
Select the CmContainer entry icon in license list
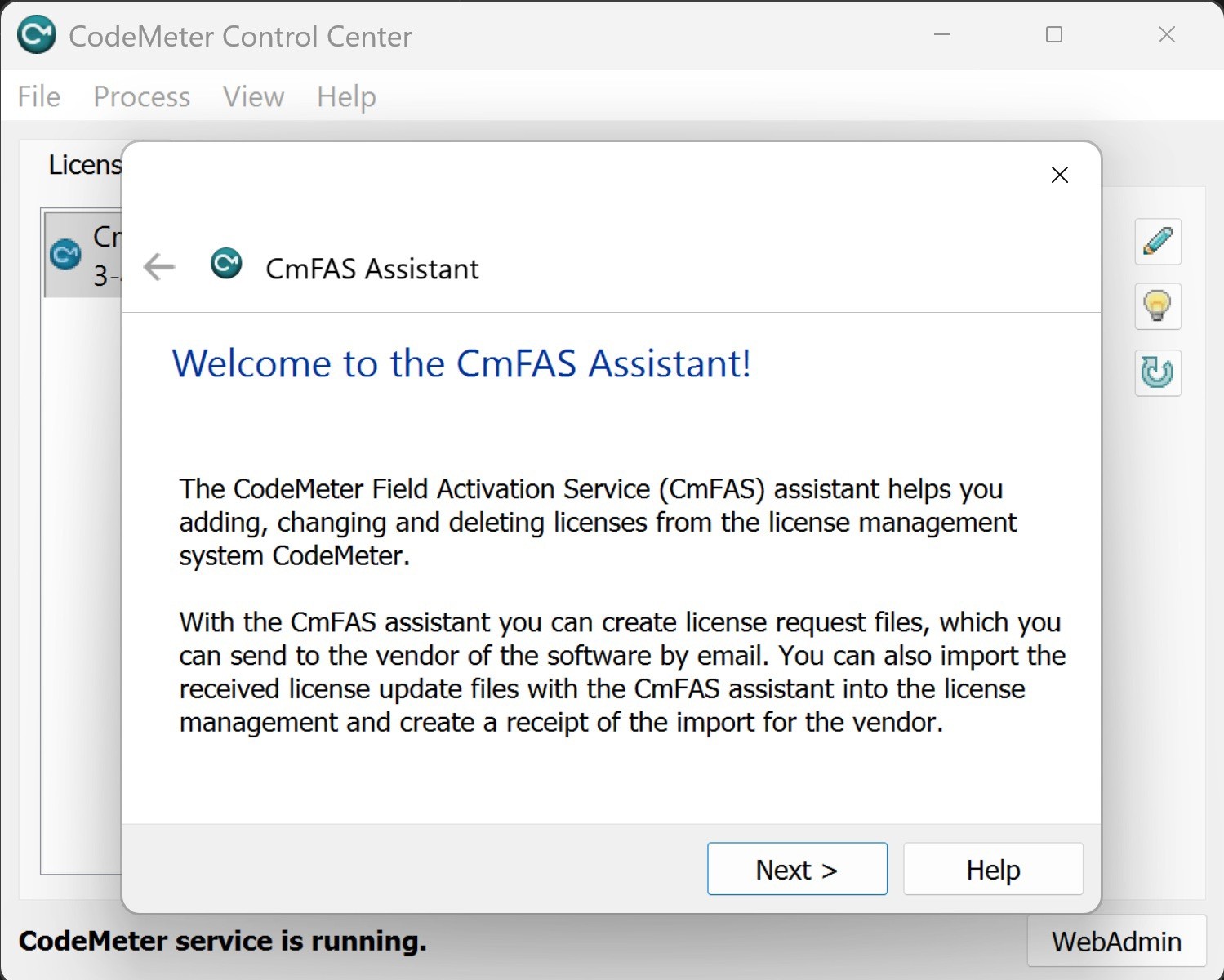(x=65, y=254)
